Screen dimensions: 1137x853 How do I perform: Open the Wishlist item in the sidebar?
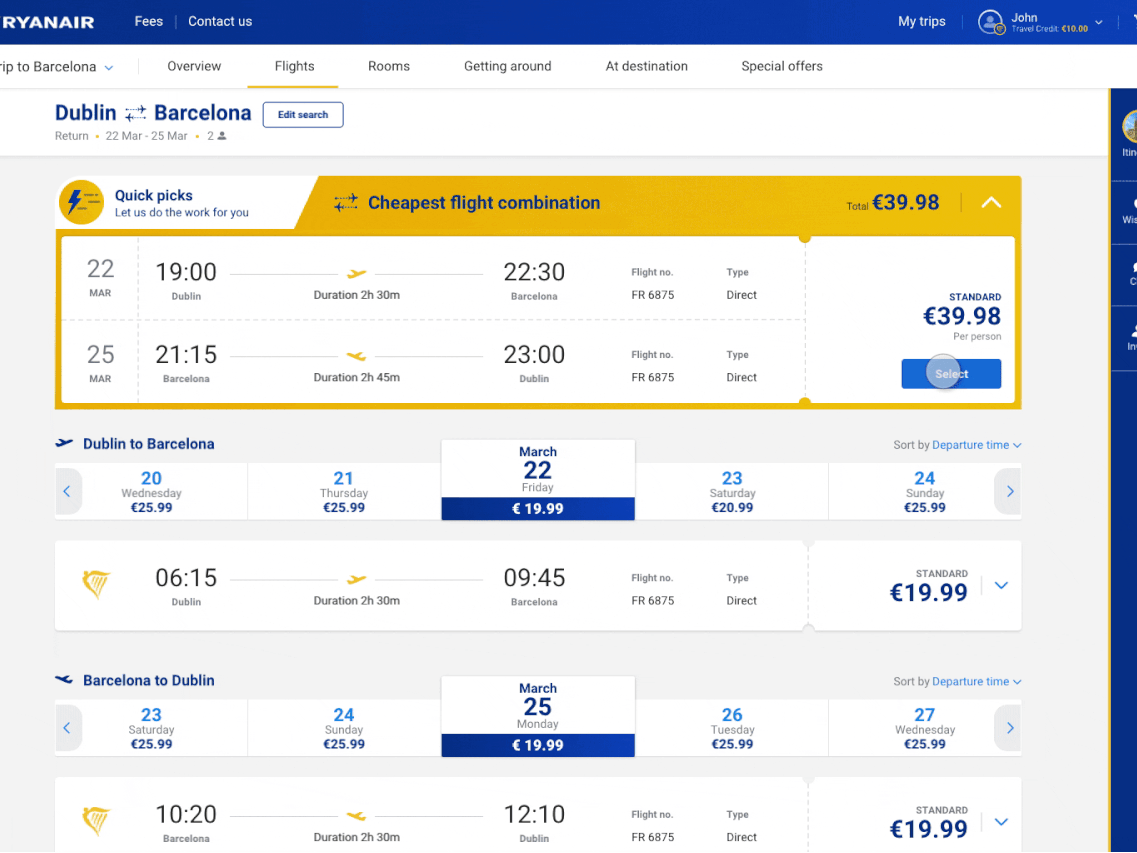click(x=1129, y=210)
